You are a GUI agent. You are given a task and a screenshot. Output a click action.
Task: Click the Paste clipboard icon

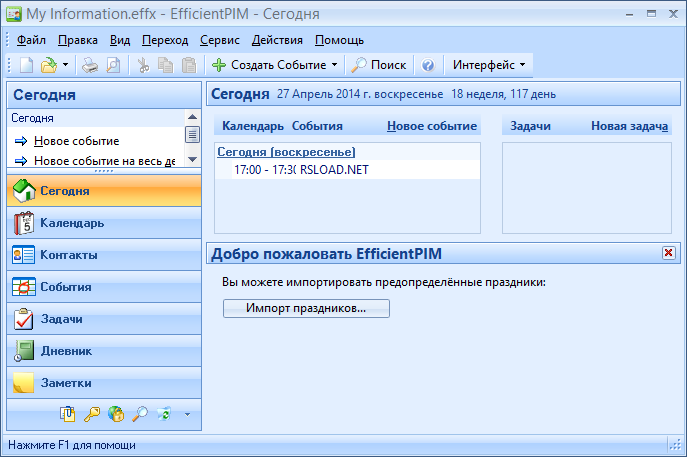pos(189,65)
